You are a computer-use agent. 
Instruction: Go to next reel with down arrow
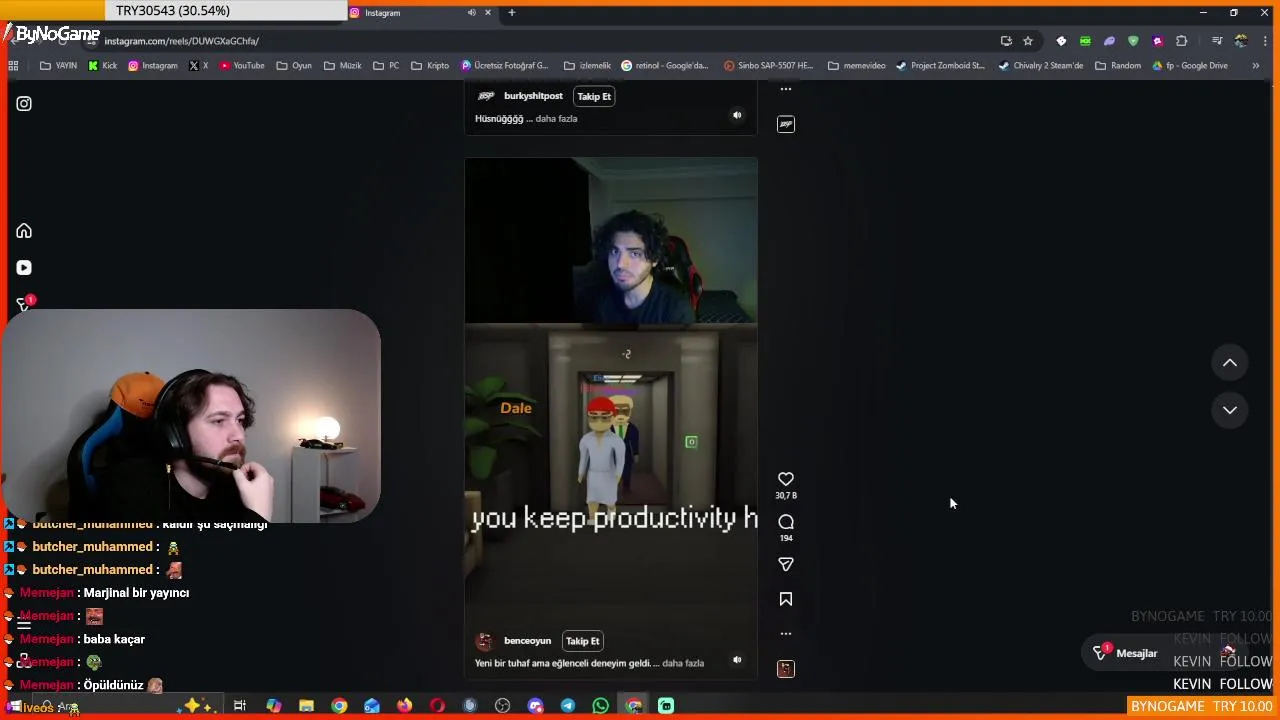point(1230,410)
